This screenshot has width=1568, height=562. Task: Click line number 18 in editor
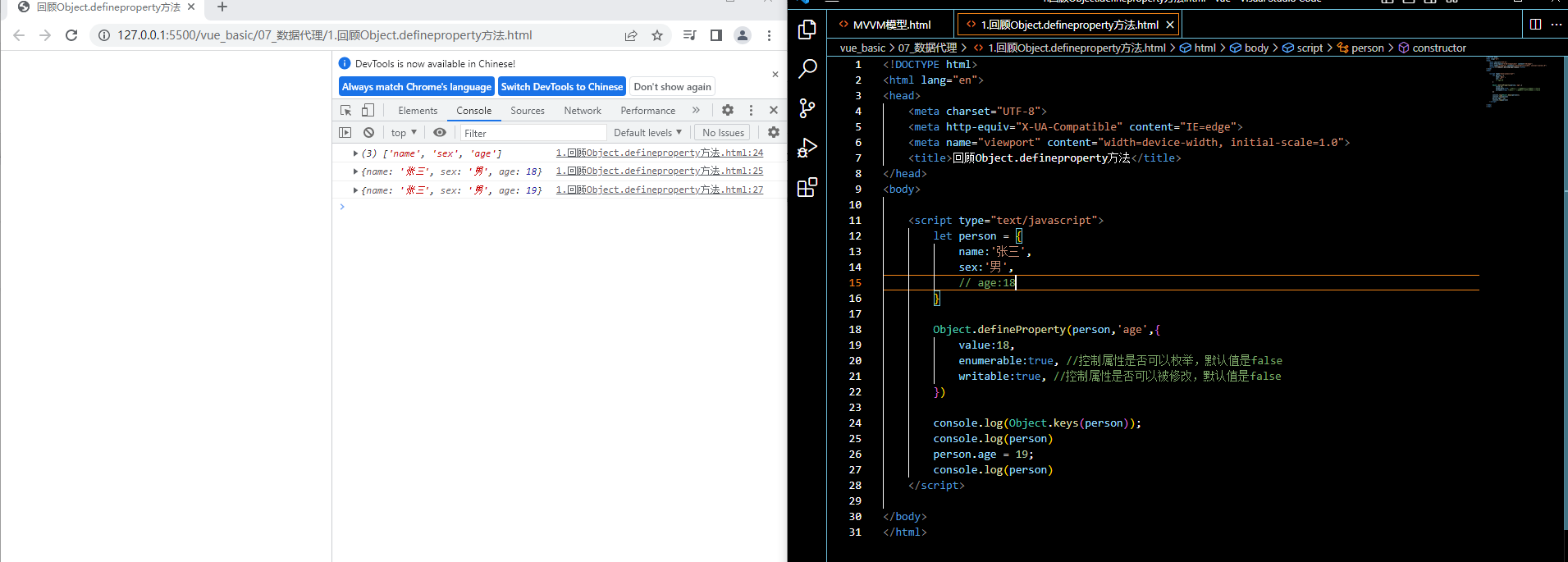point(855,329)
